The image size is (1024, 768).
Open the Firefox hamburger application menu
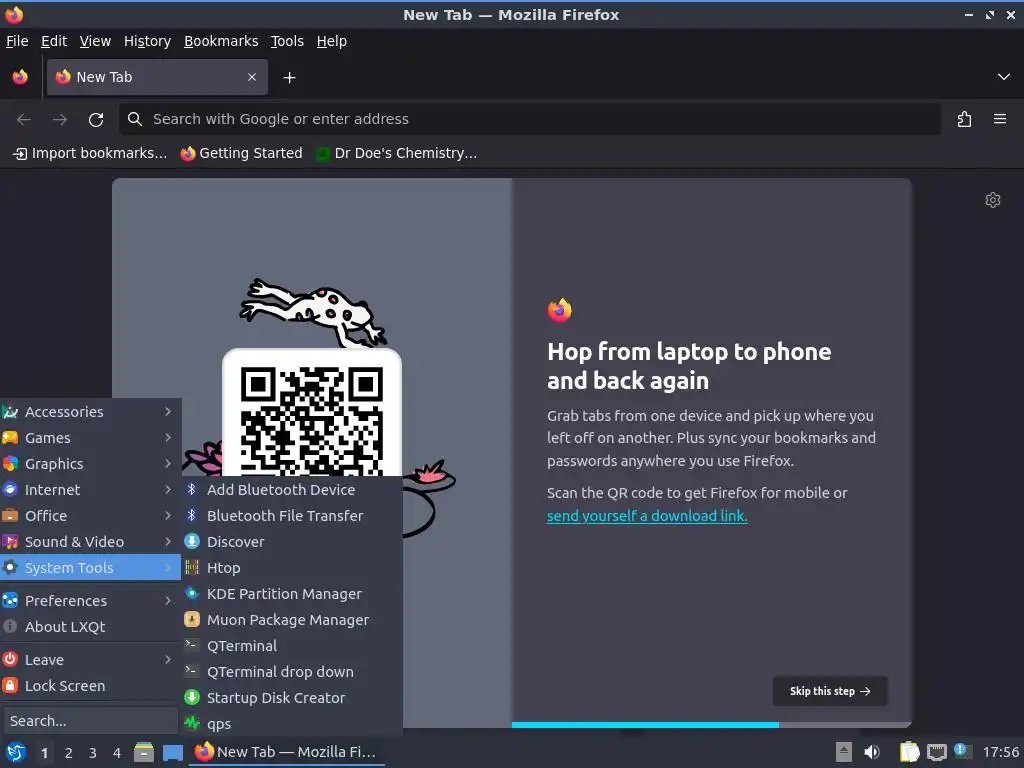[x=1000, y=119]
